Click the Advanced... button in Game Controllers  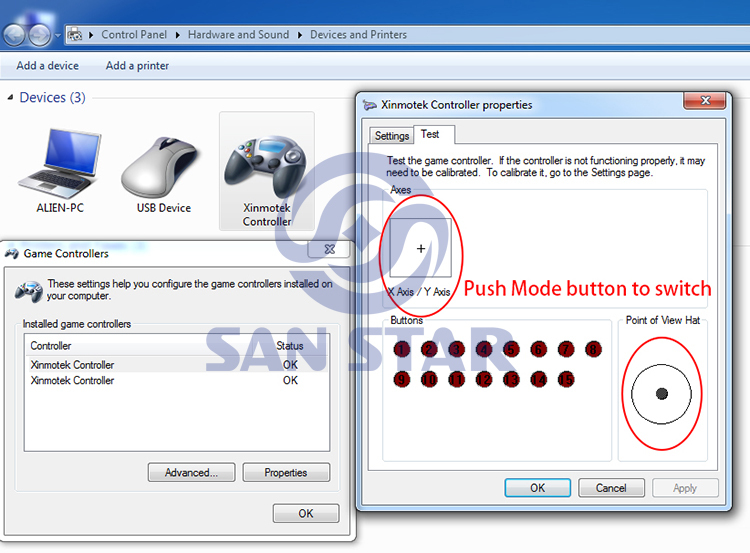tap(191, 473)
